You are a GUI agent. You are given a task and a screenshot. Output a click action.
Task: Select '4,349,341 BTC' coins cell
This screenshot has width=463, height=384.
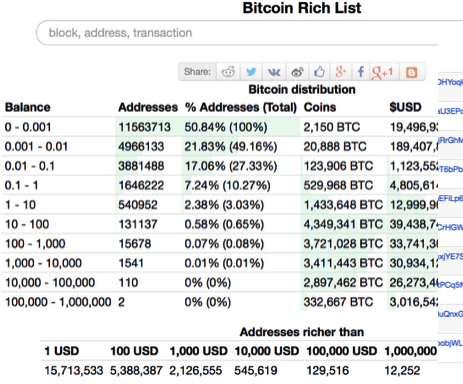click(x=343, y=224)
